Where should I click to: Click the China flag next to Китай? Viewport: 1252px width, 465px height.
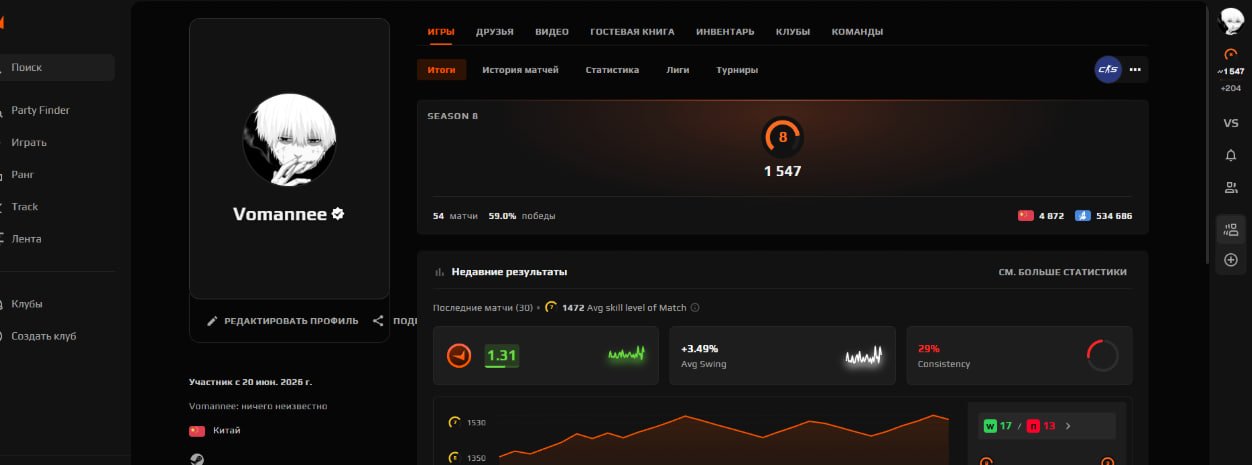197,431
